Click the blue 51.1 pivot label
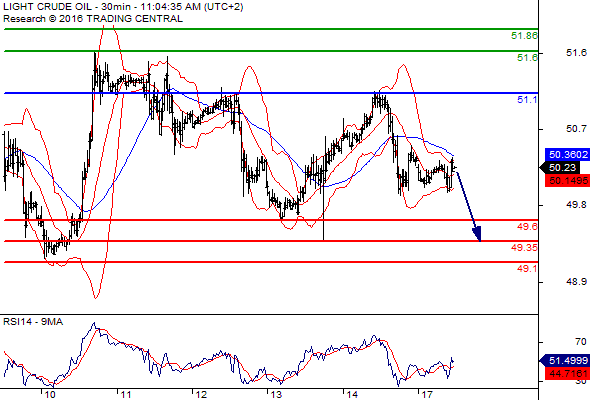 [527, 100]
